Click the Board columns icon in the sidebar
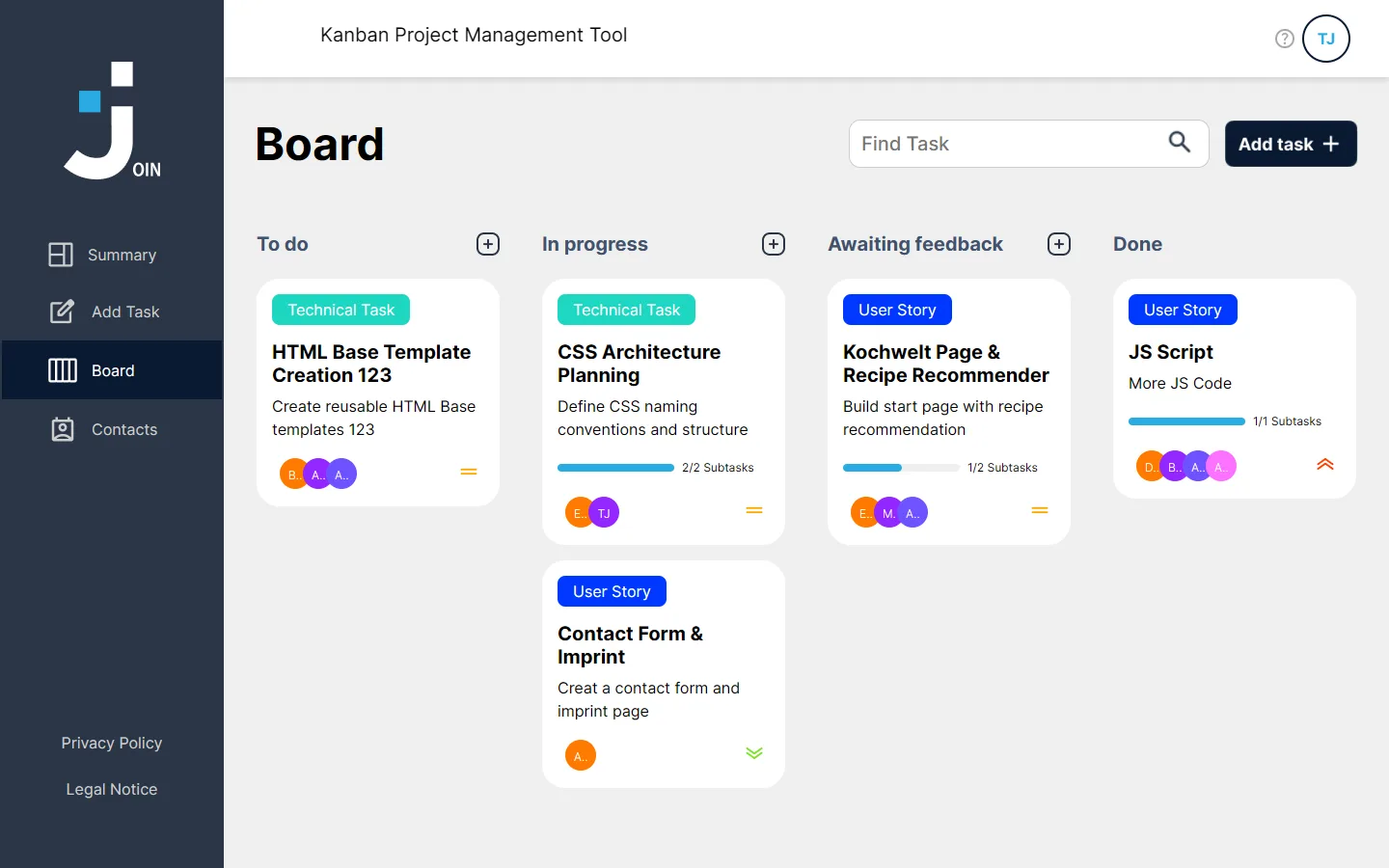The height and width of the screenshot is (868, 1389). [x=63, y=370]
